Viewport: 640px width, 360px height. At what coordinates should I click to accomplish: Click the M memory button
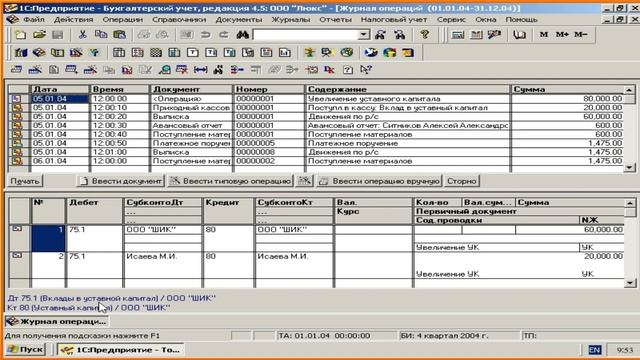tap(544, 35)
